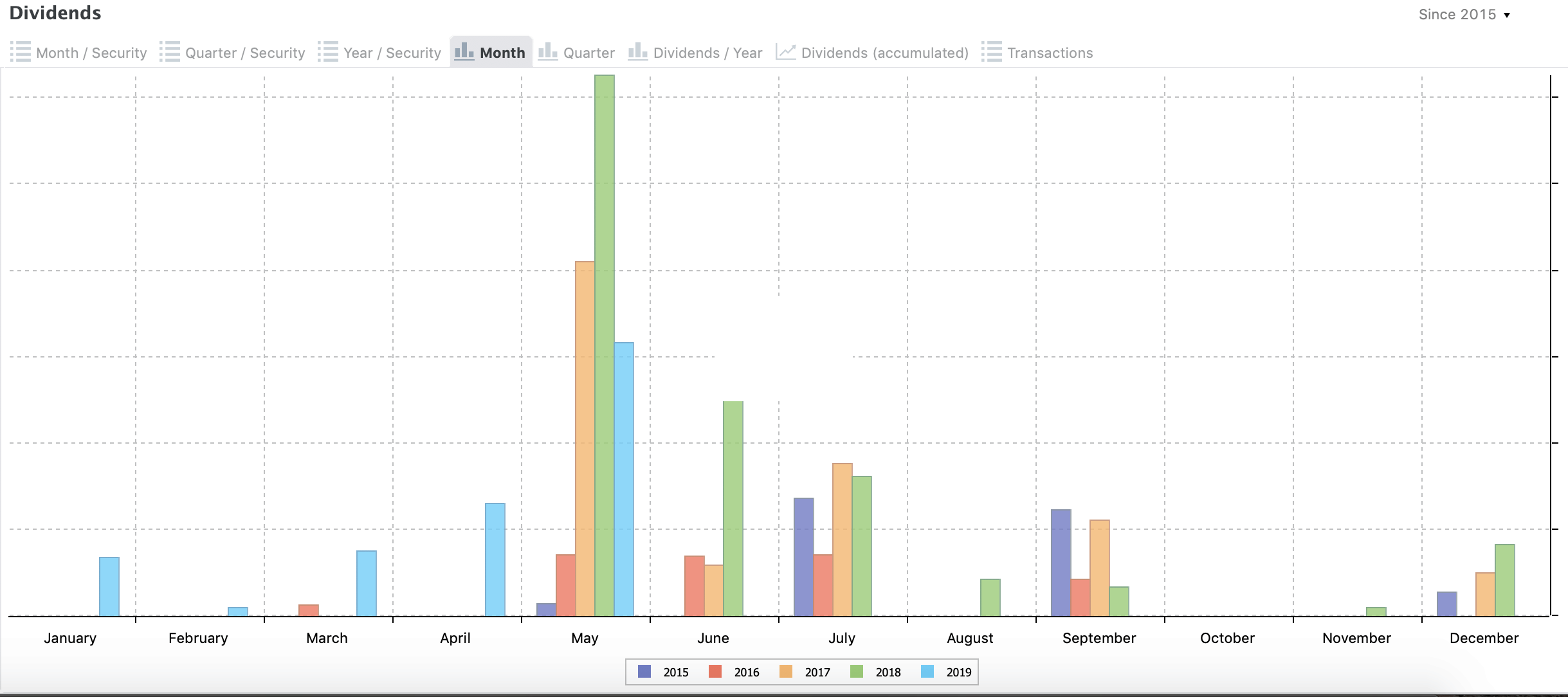Click the Quarter / Security list icon

[170, 52]
